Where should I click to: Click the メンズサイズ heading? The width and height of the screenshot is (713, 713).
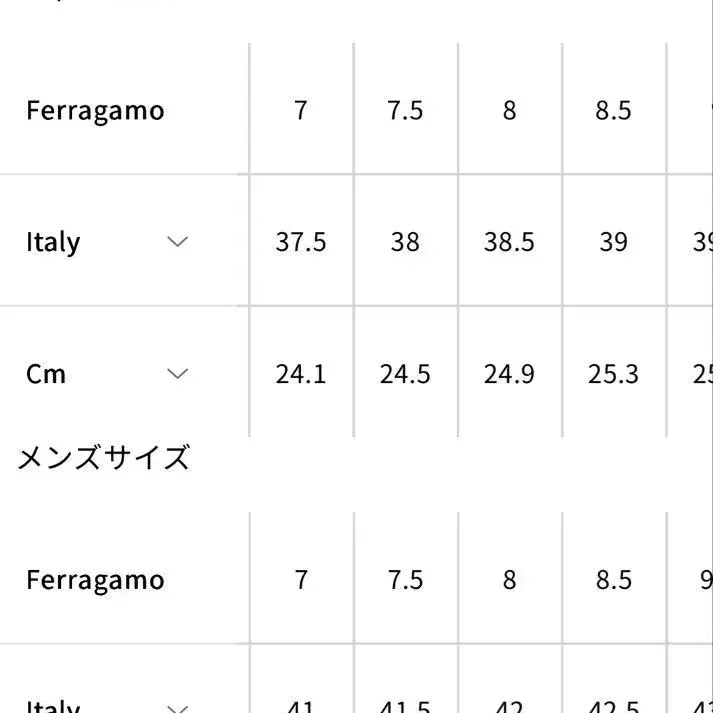coord(104,458)
